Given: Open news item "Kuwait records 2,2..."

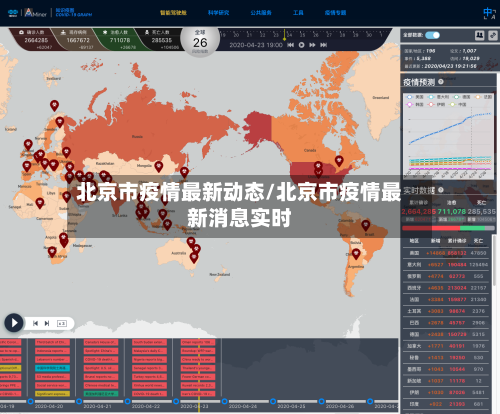Looking at the screenshot, I should click(198, 385).
